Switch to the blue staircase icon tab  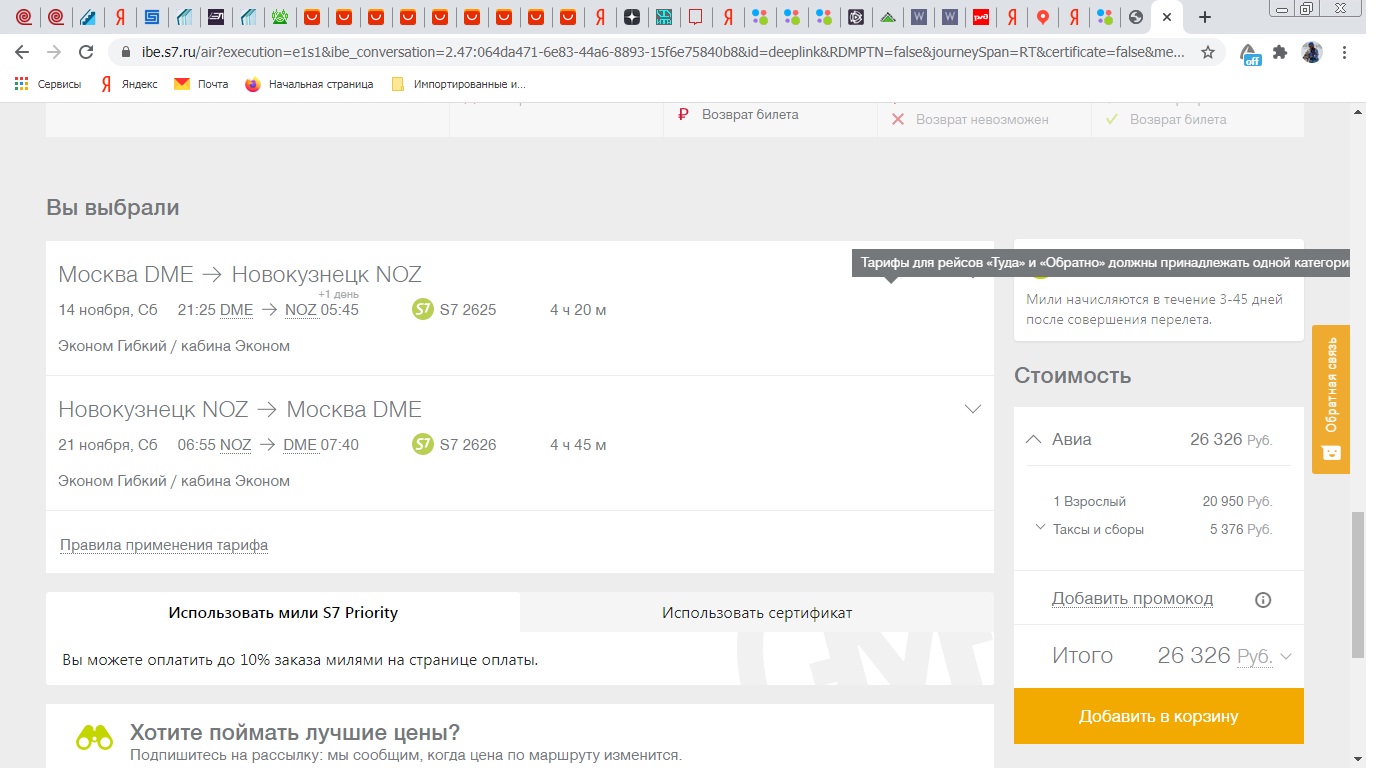(x=87, y=17)
